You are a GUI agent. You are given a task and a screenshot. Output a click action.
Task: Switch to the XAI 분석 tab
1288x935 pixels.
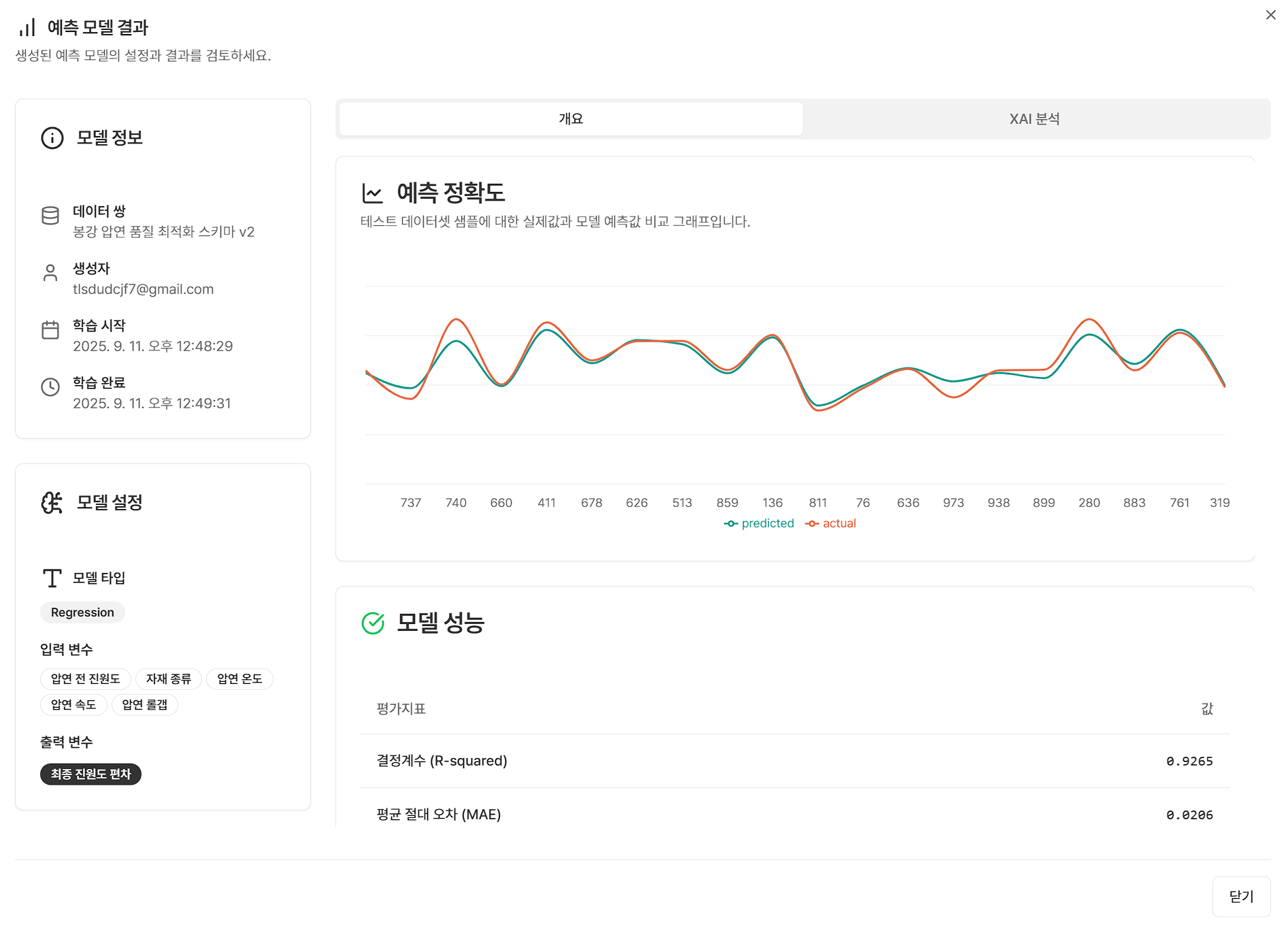[1034, 119]
